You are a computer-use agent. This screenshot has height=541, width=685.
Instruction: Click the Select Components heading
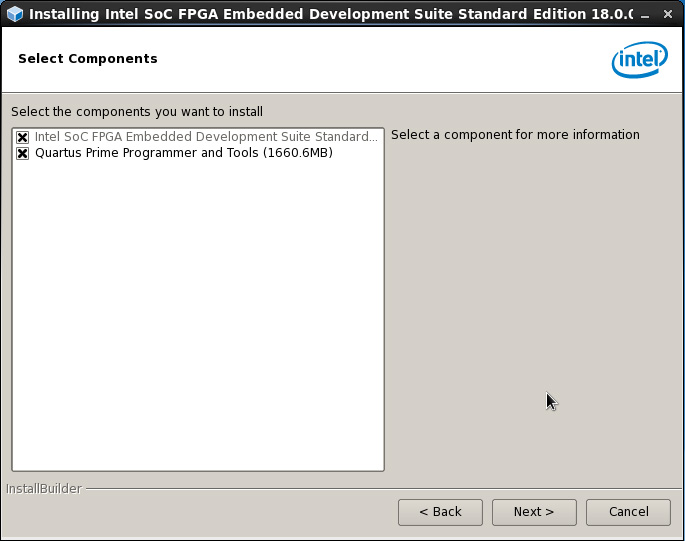[x=88, y=59]
